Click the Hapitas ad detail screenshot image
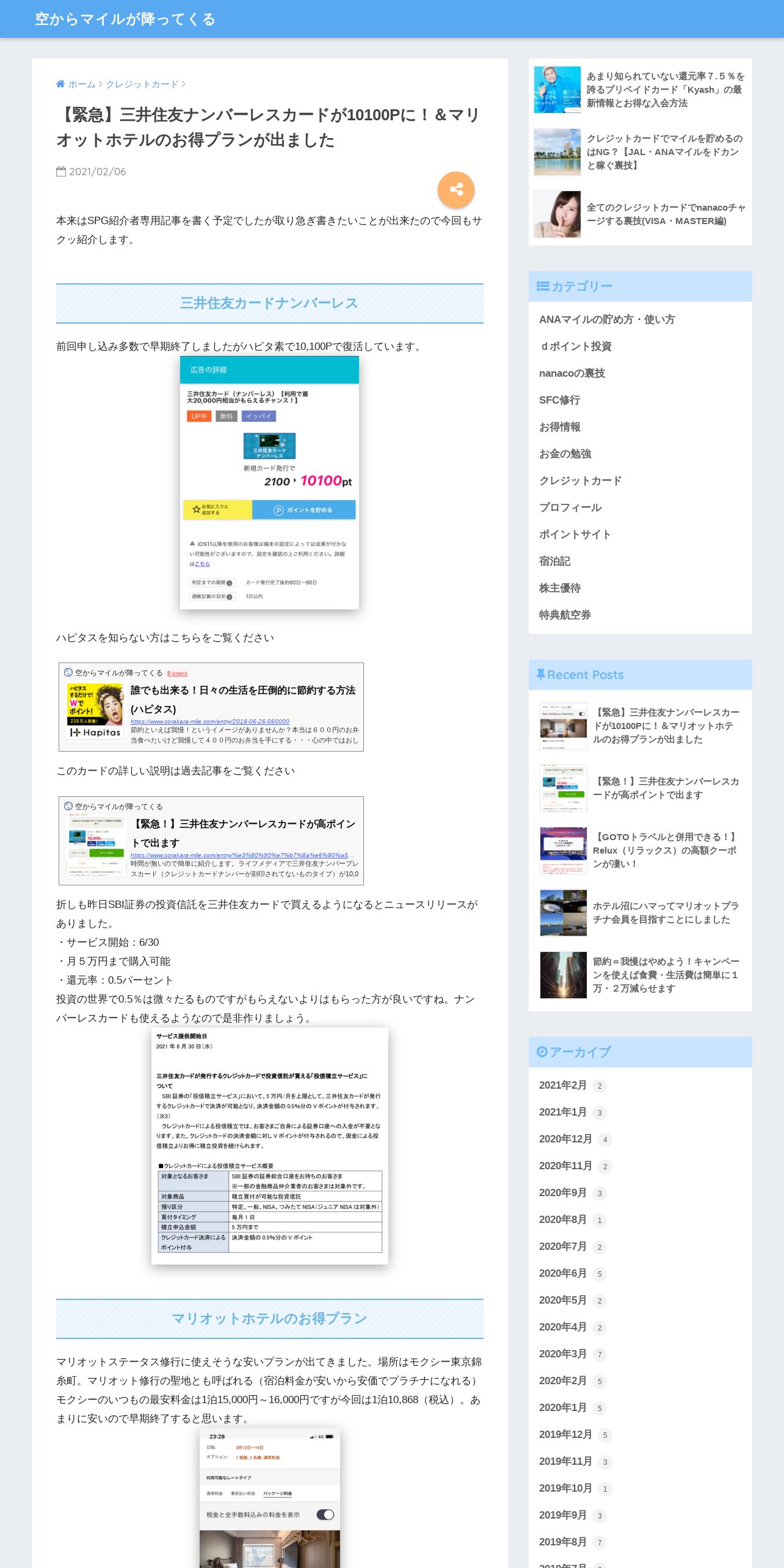784x1568 pixels. tap(269, 482)
